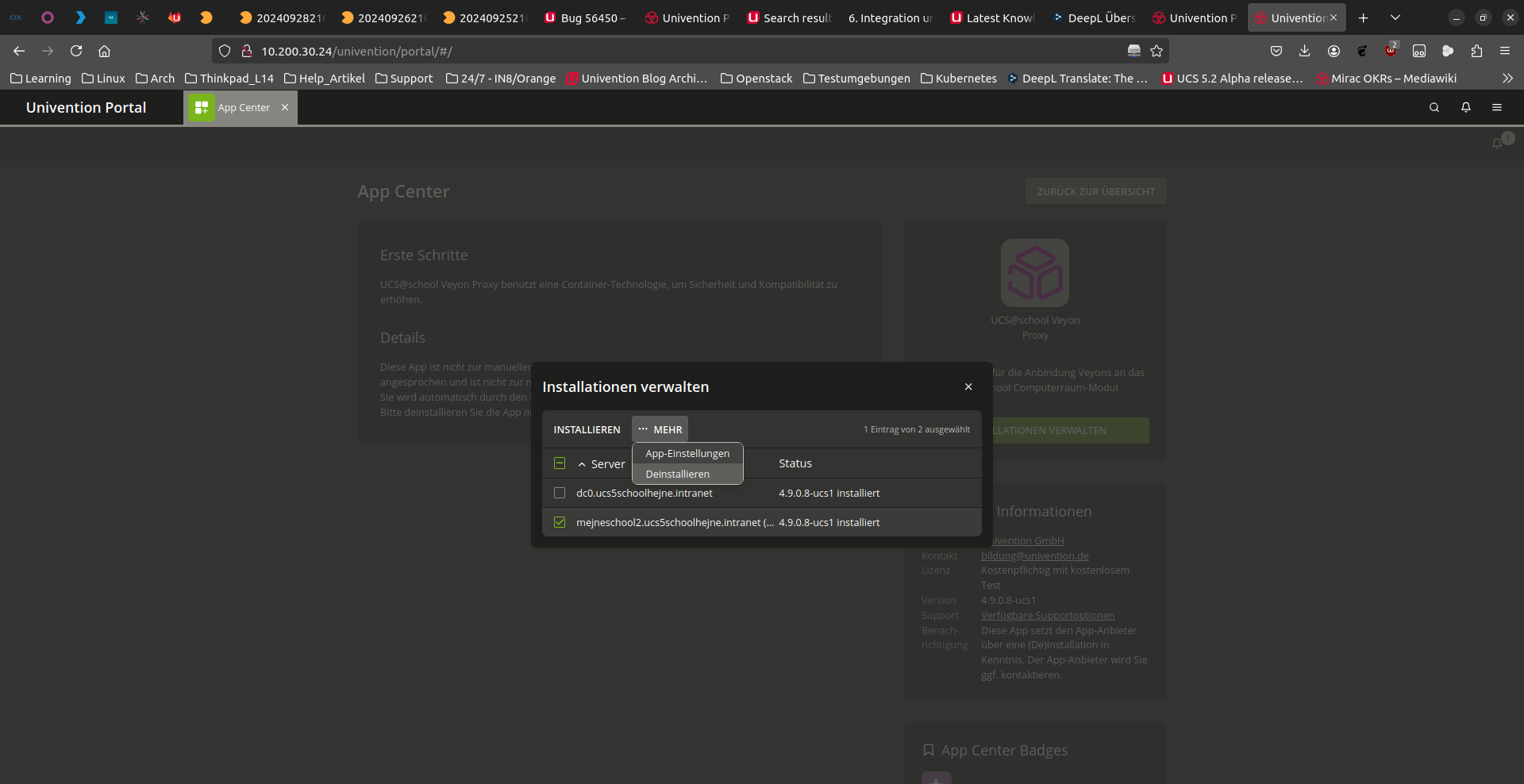Click the pinned GitLab fox tab icon
This screenshot has width=1524, height=784.
pos(175,17)
